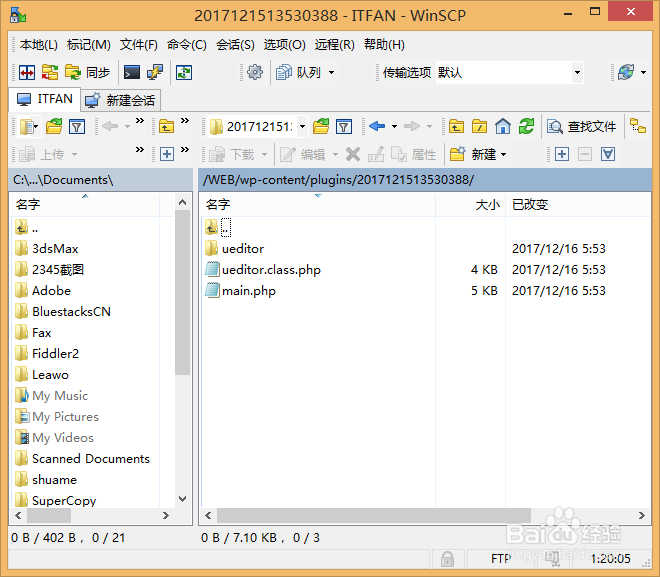This screenshot has width=660, height=577.
Task: Click local panel filter icon
Action: click(x=77, y=127)
